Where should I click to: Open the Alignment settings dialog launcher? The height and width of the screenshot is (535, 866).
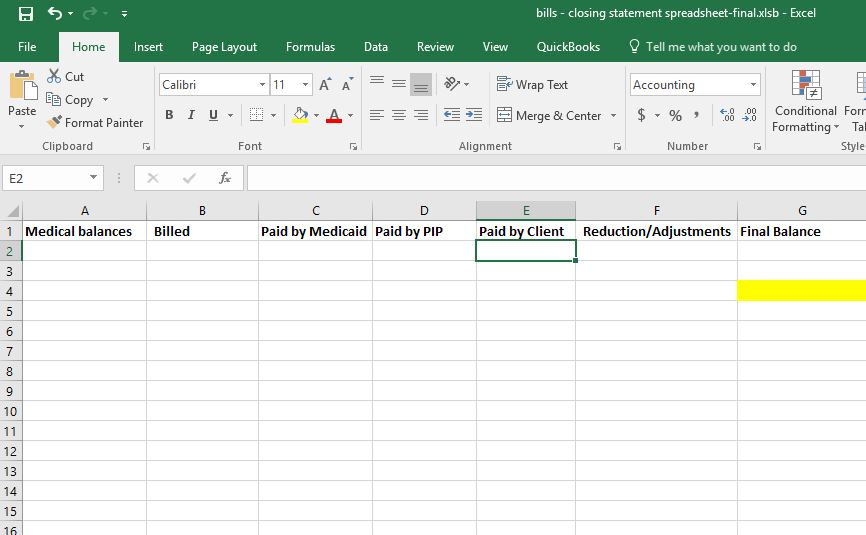point(617,146)
